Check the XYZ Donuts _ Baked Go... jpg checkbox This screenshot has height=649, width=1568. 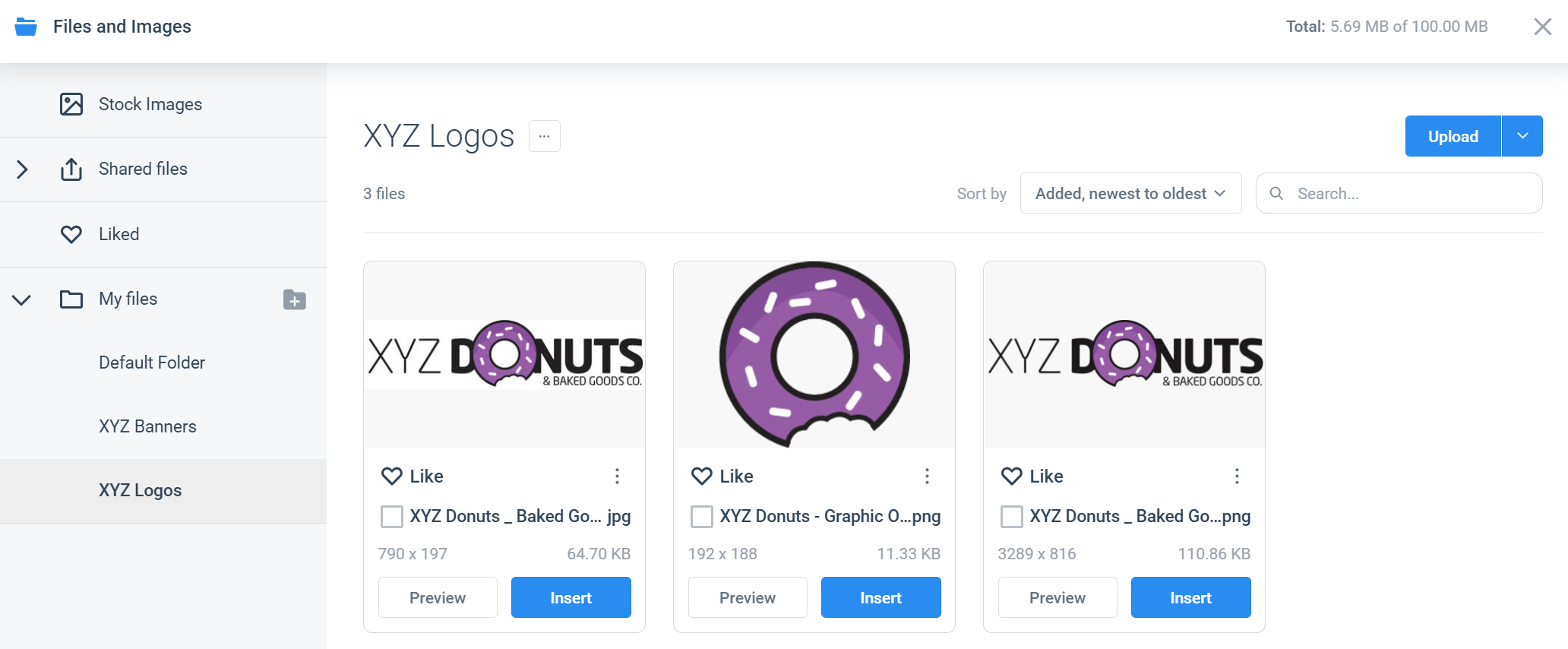[392, 517]
